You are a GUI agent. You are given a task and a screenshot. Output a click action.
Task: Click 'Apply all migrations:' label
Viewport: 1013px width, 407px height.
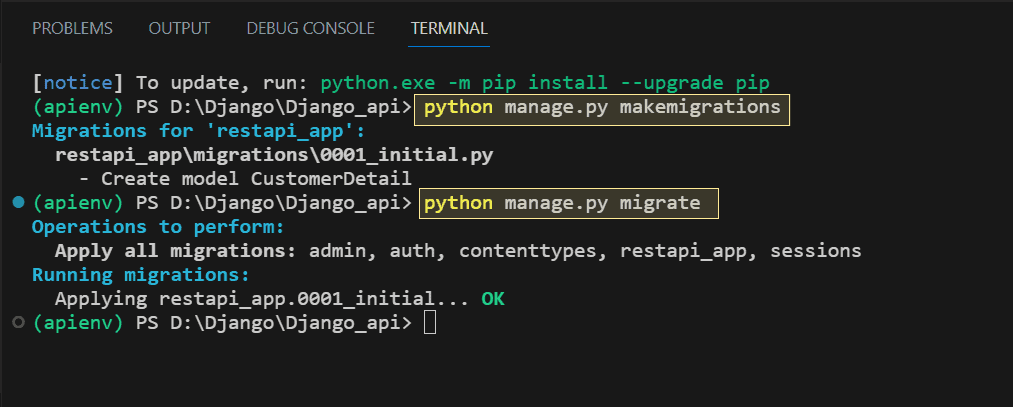coord(176,251)
